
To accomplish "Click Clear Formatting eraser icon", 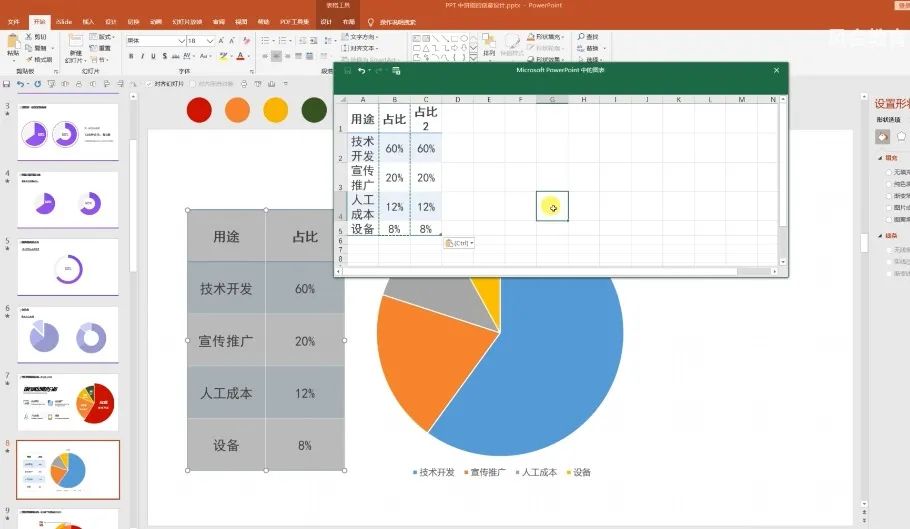I will coord(247,41).
